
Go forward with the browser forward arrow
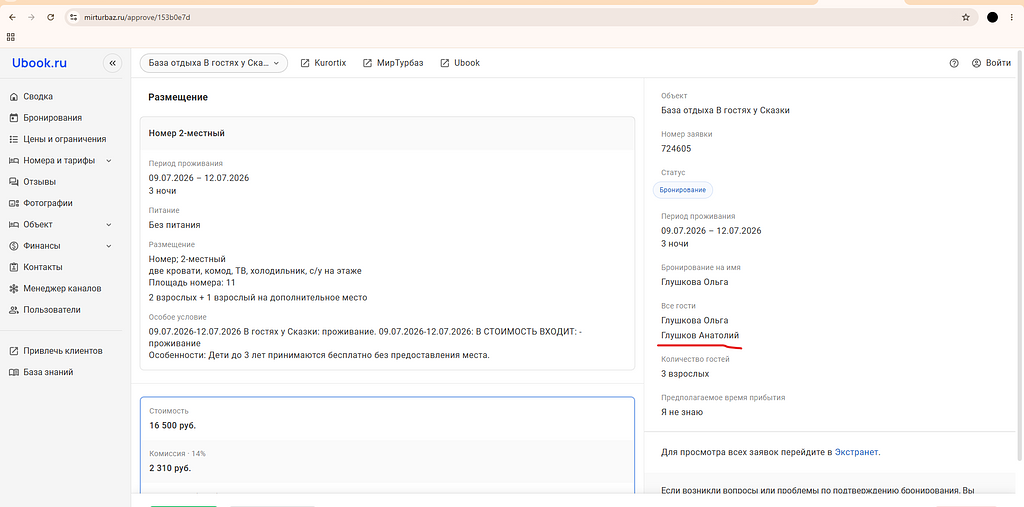(31, 17)
